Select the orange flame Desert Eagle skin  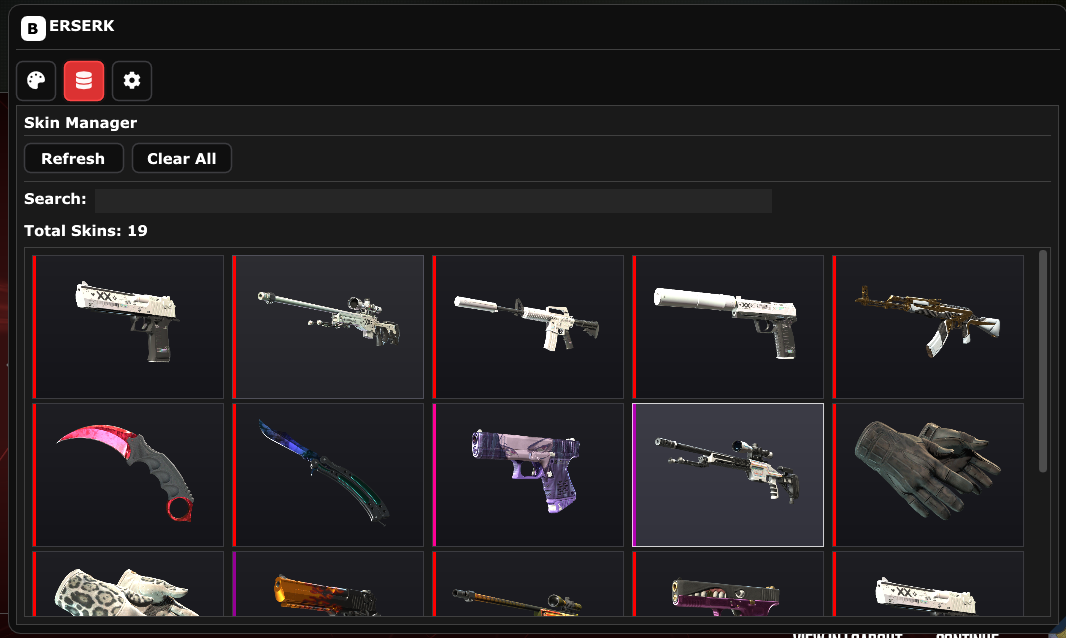(x=328, y=584)
